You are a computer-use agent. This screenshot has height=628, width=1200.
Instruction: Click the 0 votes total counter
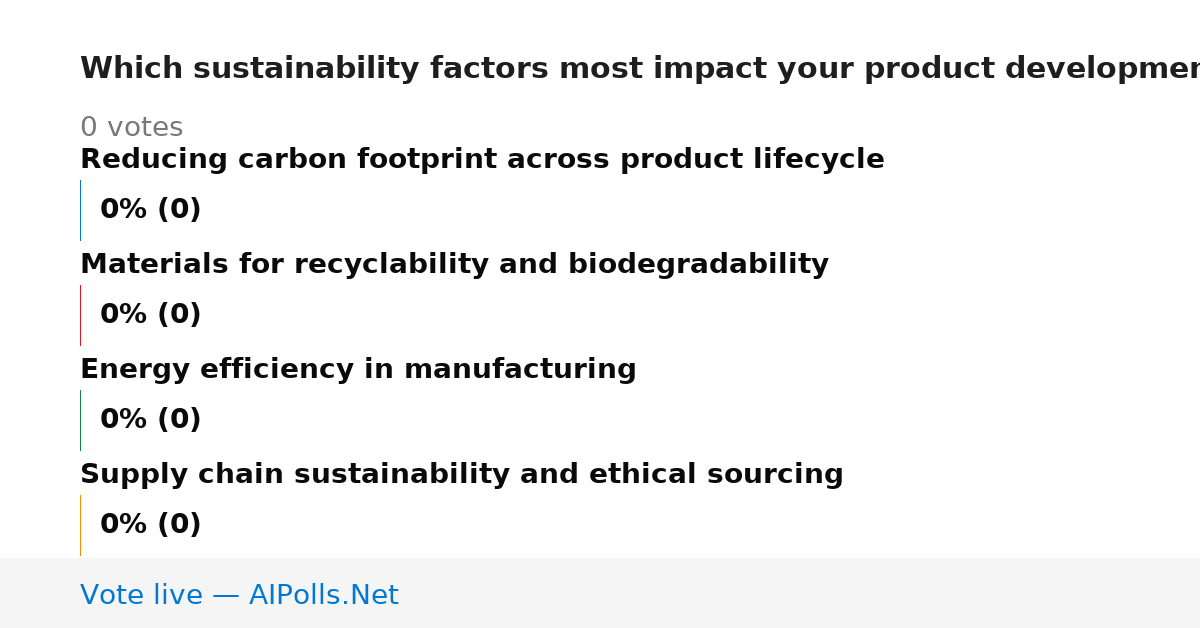[132, 128]
